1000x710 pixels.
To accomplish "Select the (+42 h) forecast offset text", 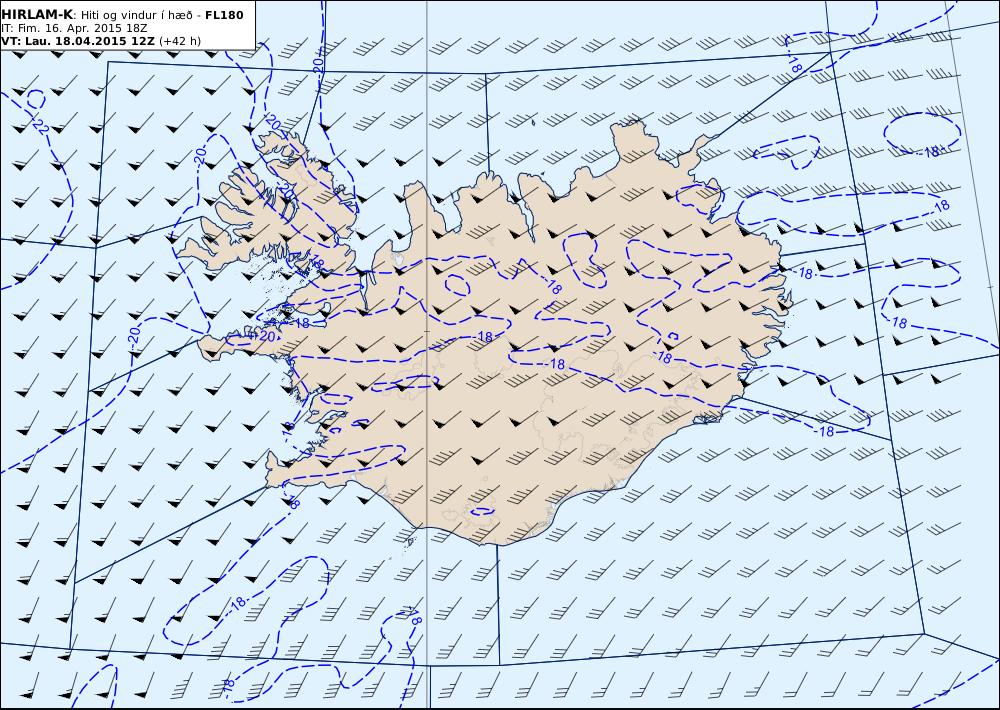I will coord(180,41).
